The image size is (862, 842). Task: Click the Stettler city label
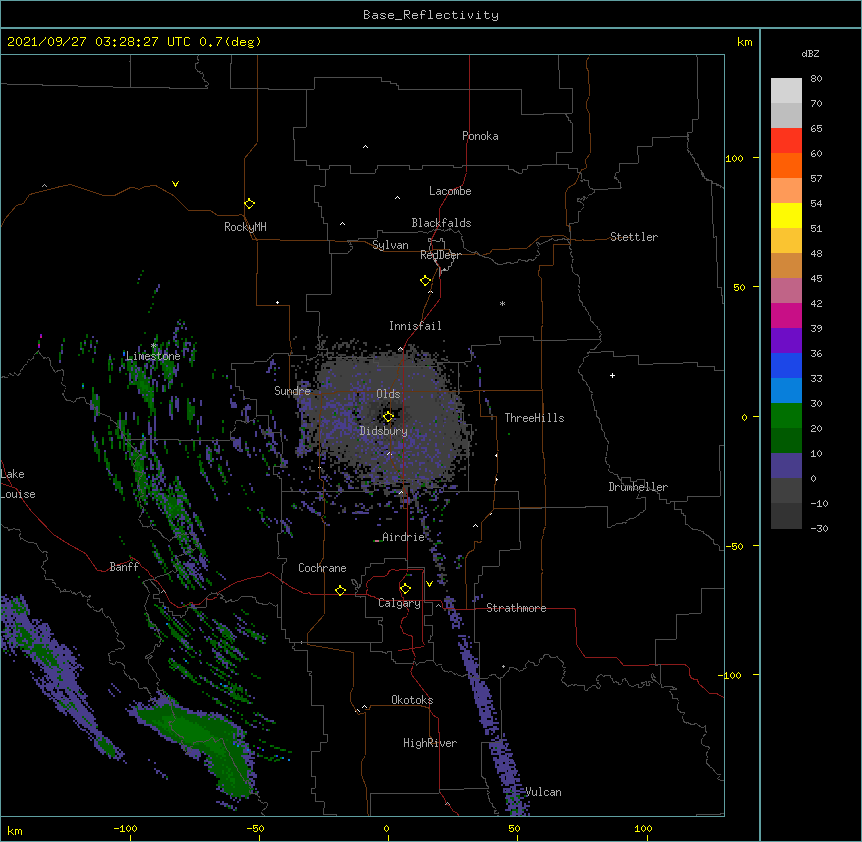pyautogui.click(x=634, y=237)
